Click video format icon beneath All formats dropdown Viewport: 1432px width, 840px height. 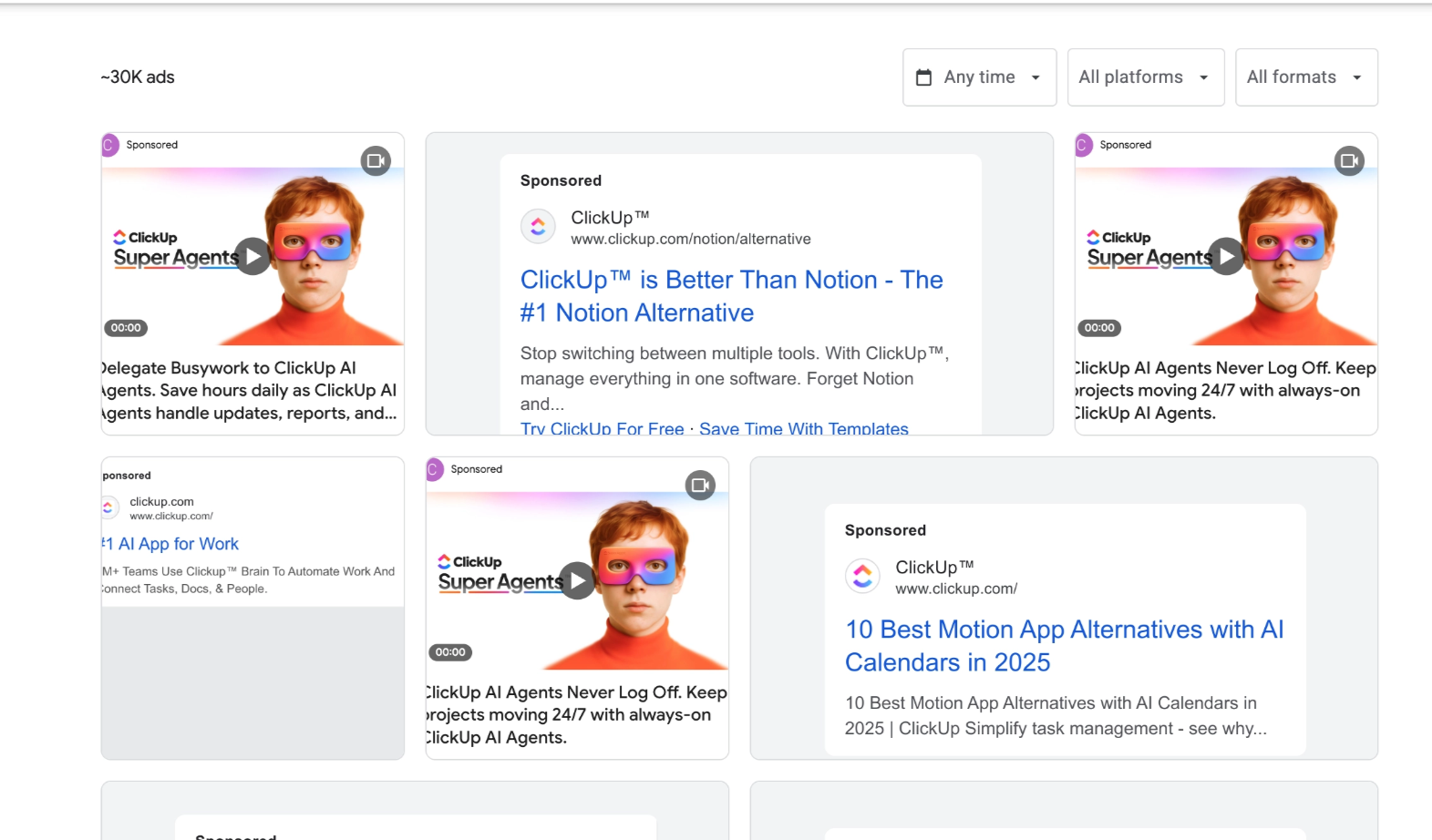coord(1349,161)
